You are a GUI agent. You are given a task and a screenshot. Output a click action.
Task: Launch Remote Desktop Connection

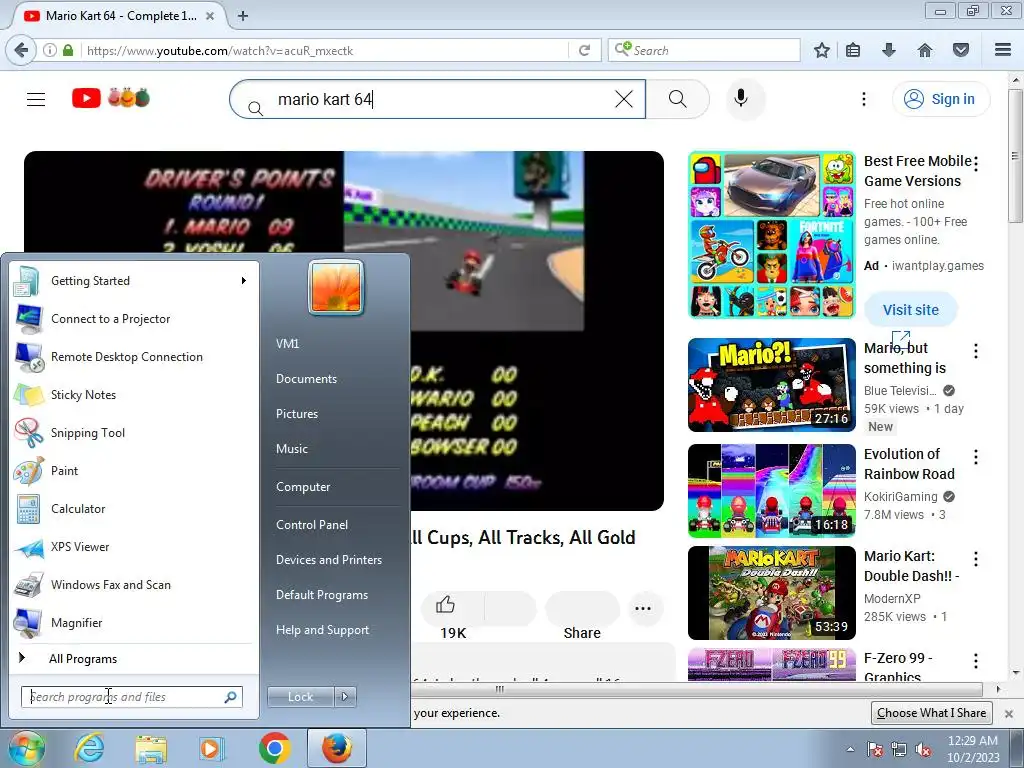click(x=133, y=357)
